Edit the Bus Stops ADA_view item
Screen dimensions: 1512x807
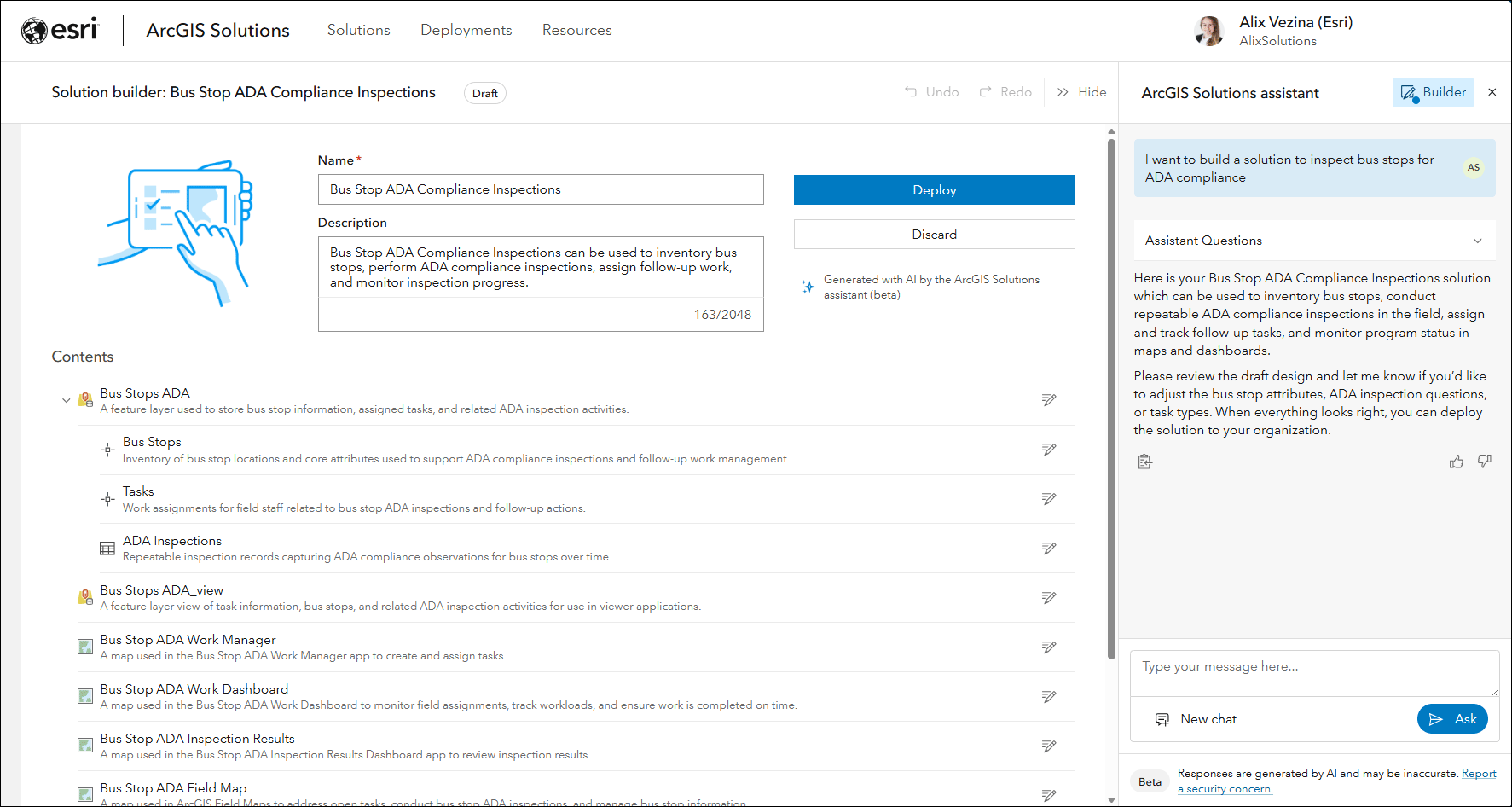click(x=1049, y=598)
